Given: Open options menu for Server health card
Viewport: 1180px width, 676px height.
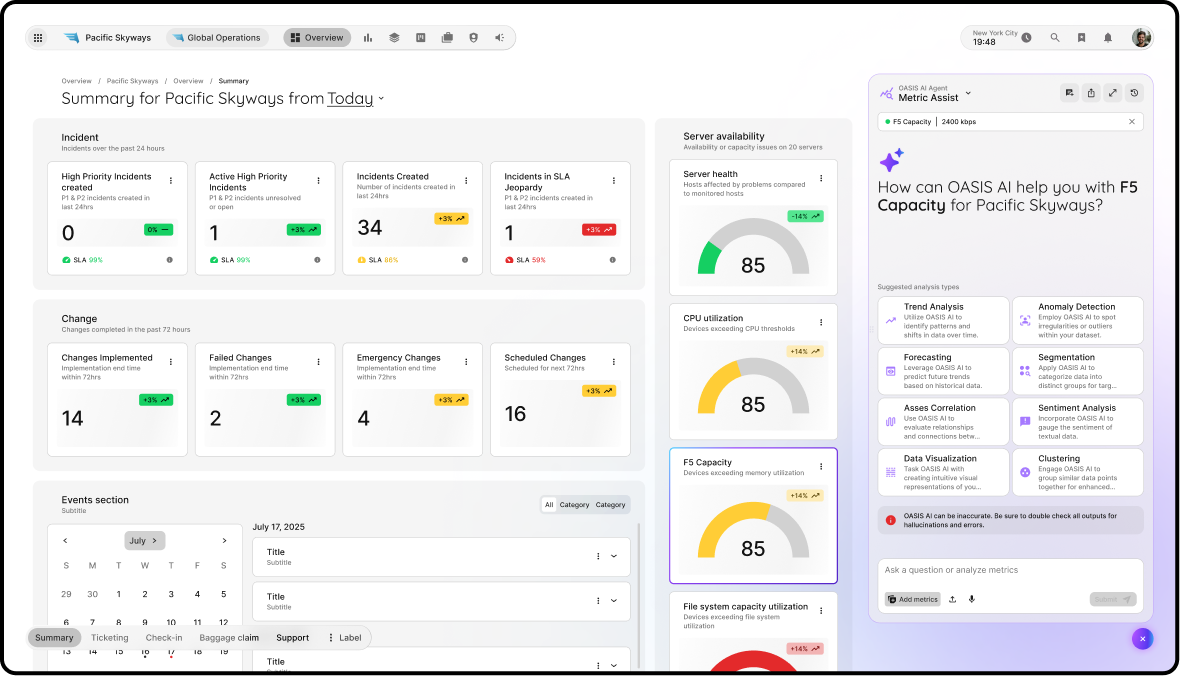Looking at the screenshot, I should point(821,178).
